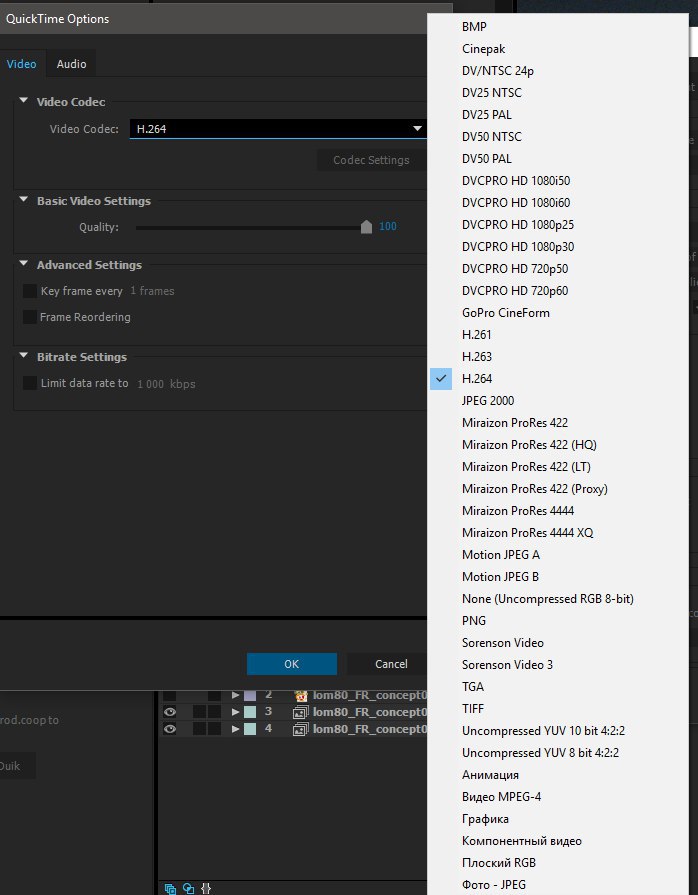Click teal label color of layer 4
The image size is (698, 895).
(x=250, y=729)
